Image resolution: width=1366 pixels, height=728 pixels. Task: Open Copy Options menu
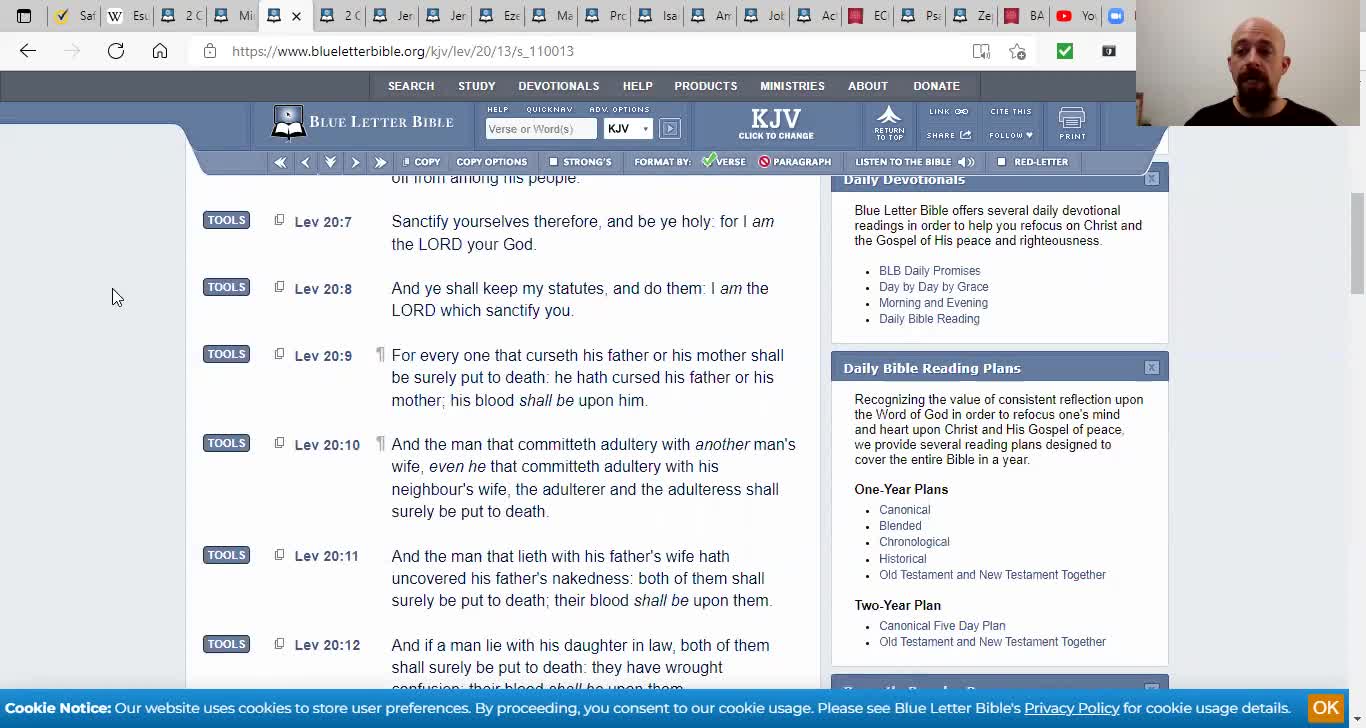point(491,162)
